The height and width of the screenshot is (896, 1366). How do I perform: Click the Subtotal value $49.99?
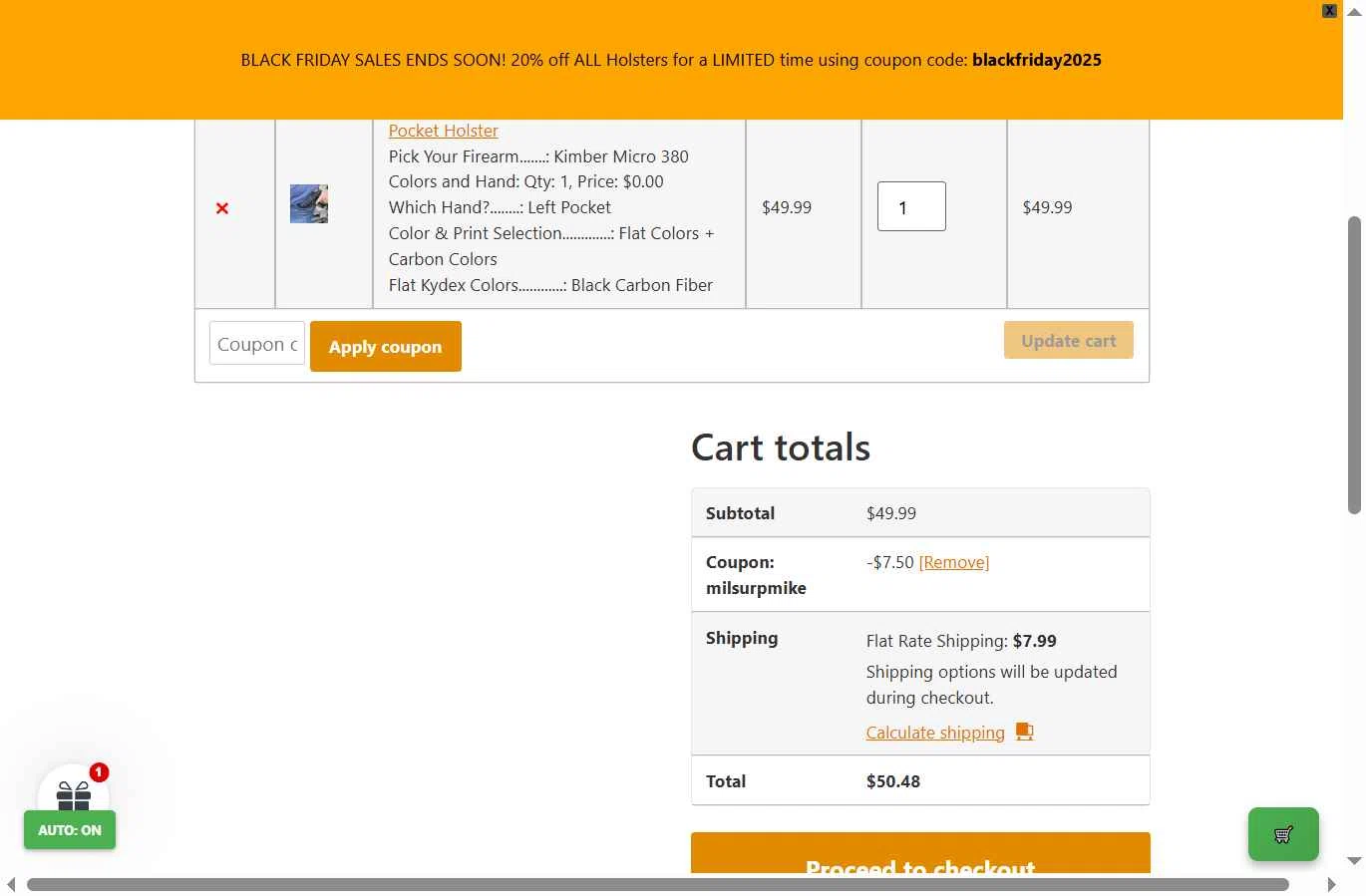(x=891, y=513)
